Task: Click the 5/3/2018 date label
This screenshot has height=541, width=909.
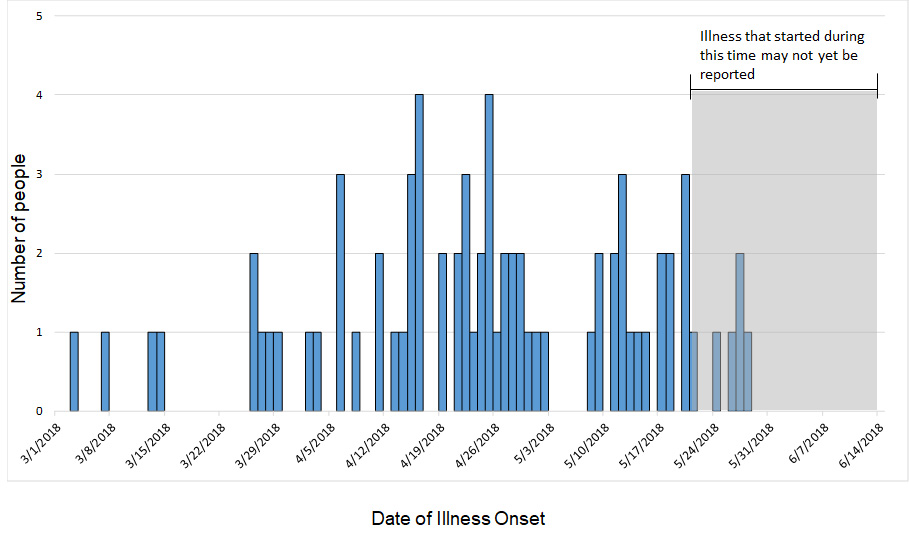Action: (x=534, y=444)
